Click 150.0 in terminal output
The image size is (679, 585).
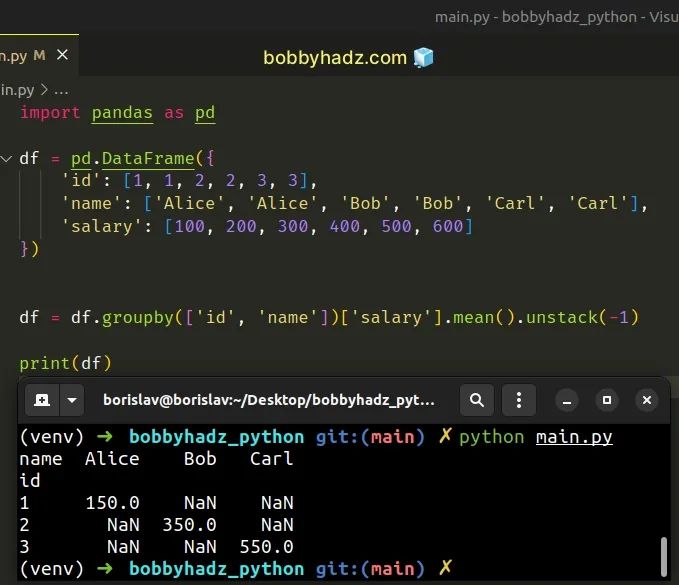click(x=112, y=503)
